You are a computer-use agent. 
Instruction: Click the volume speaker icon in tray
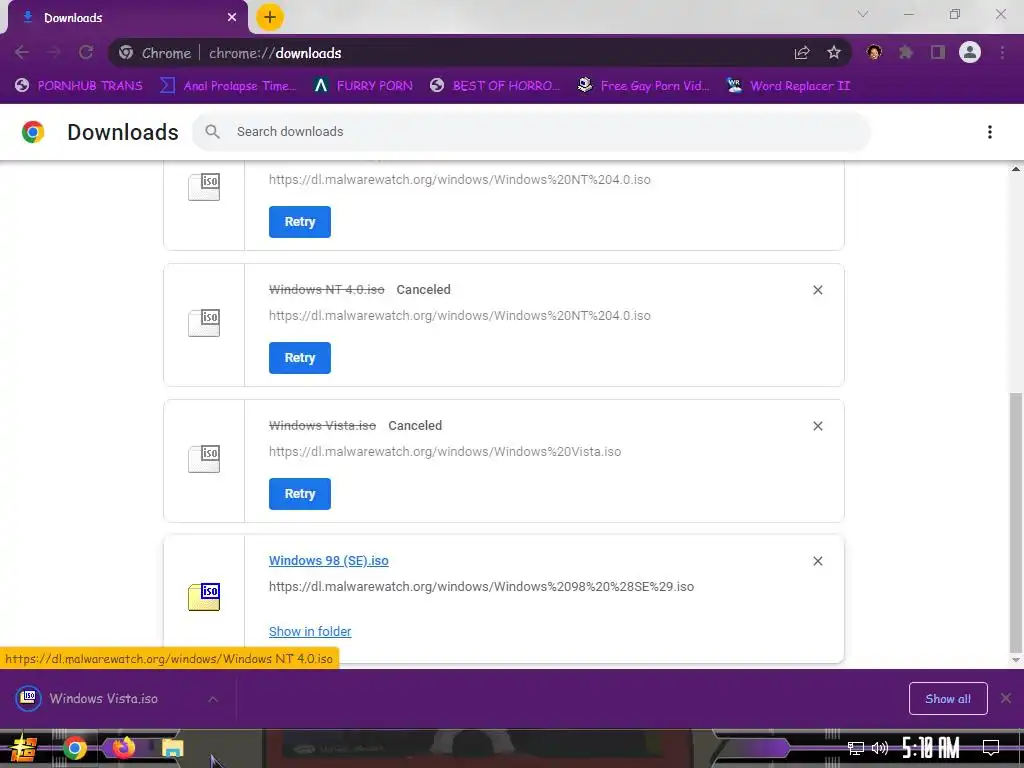click(x=880, y=748)
